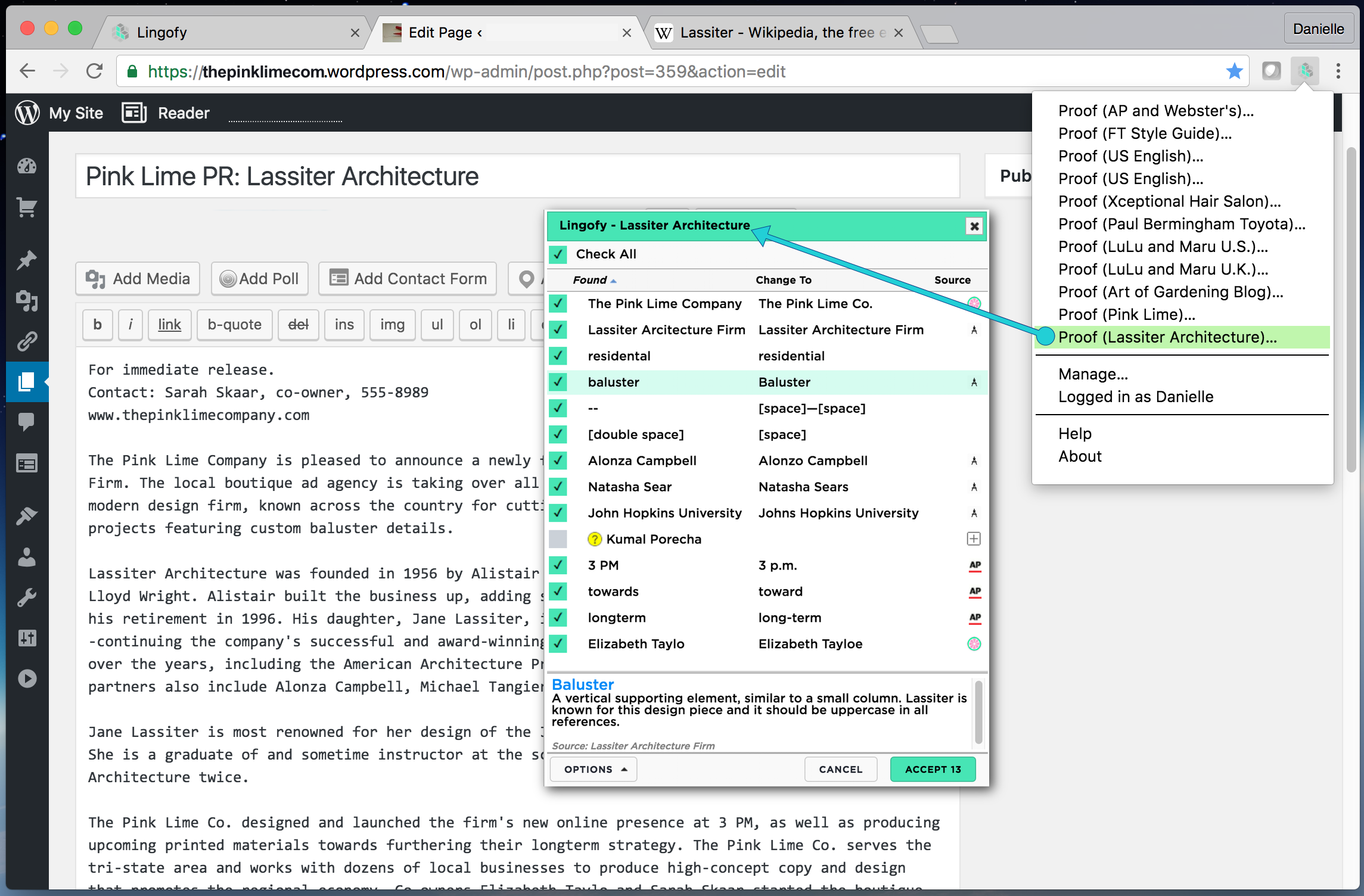Click the browser reload icon
The image size is (1364, 896).
[94, 71]
